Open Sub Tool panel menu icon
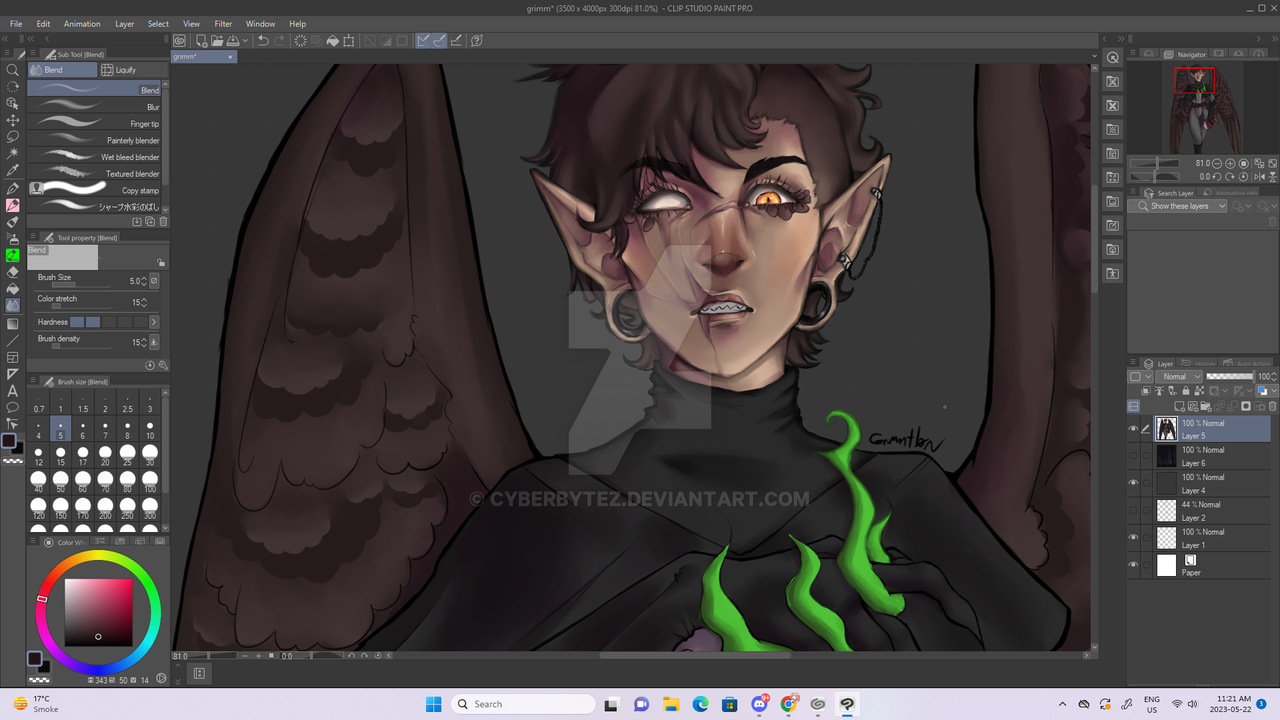This screenshot has width=1280, height=720. click(34, 54)
